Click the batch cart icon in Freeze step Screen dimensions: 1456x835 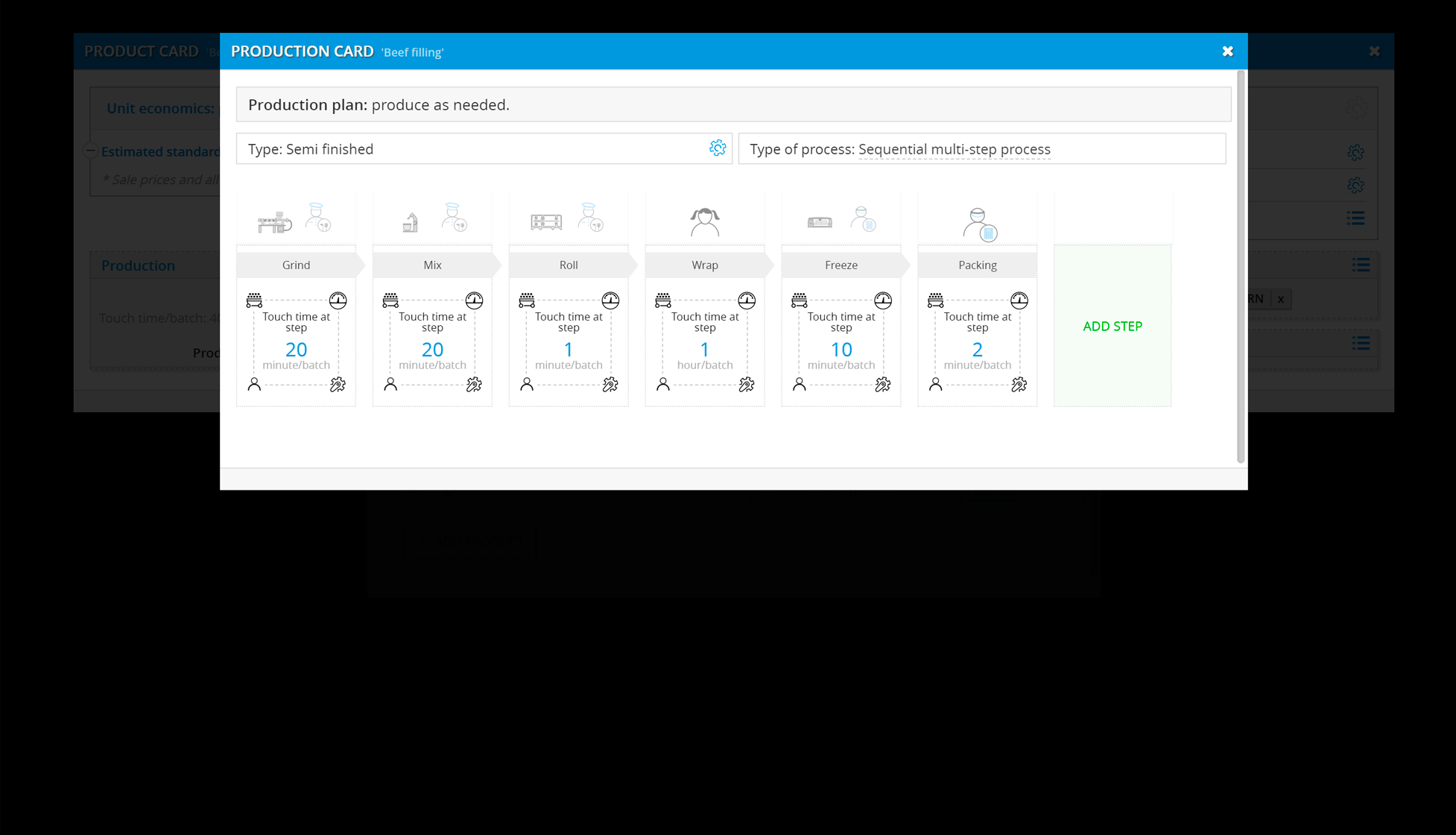pos(800,300)
